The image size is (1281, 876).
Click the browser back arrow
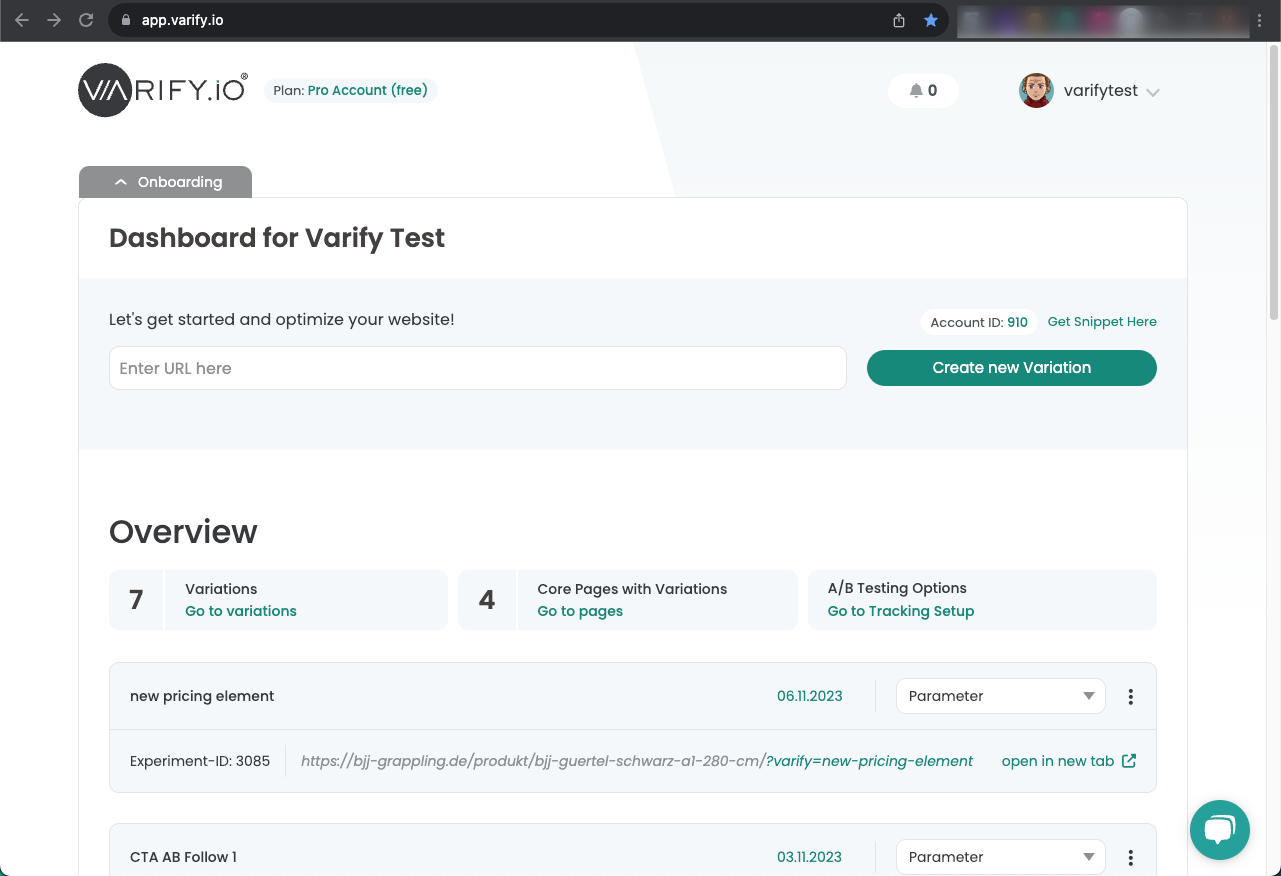[x=22, y=20]
